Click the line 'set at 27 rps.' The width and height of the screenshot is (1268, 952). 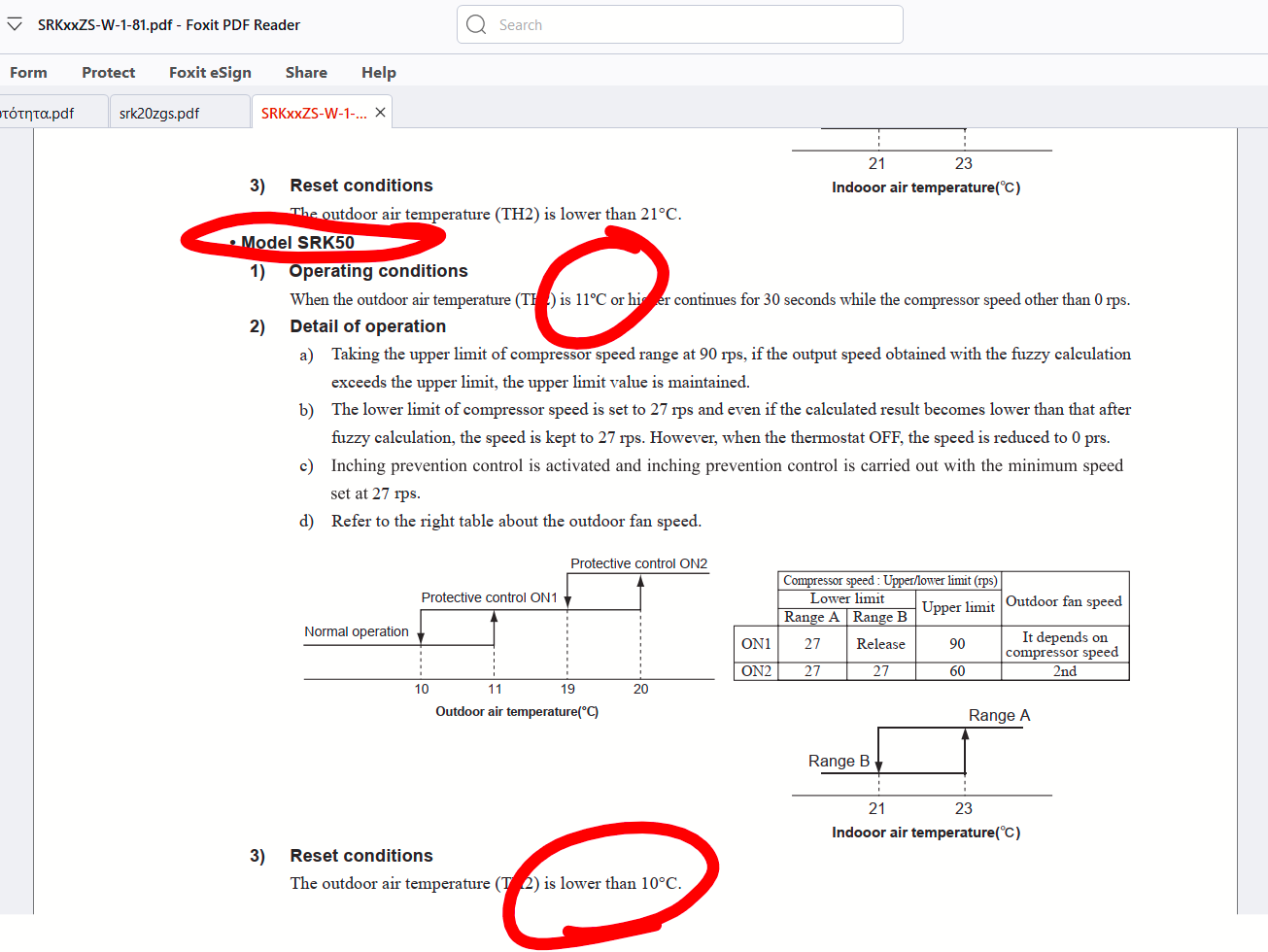pyautogui.click(x=375, y=493)
